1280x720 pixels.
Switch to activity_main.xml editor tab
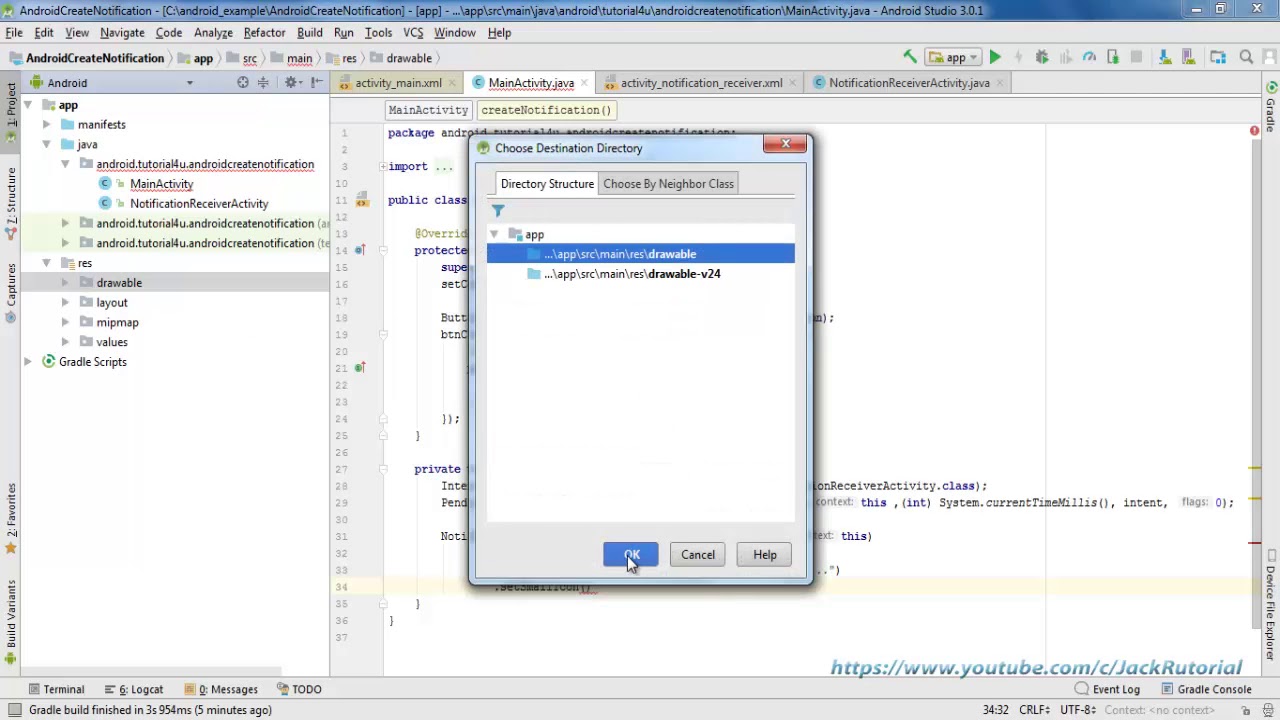click(x=398, y=83)
